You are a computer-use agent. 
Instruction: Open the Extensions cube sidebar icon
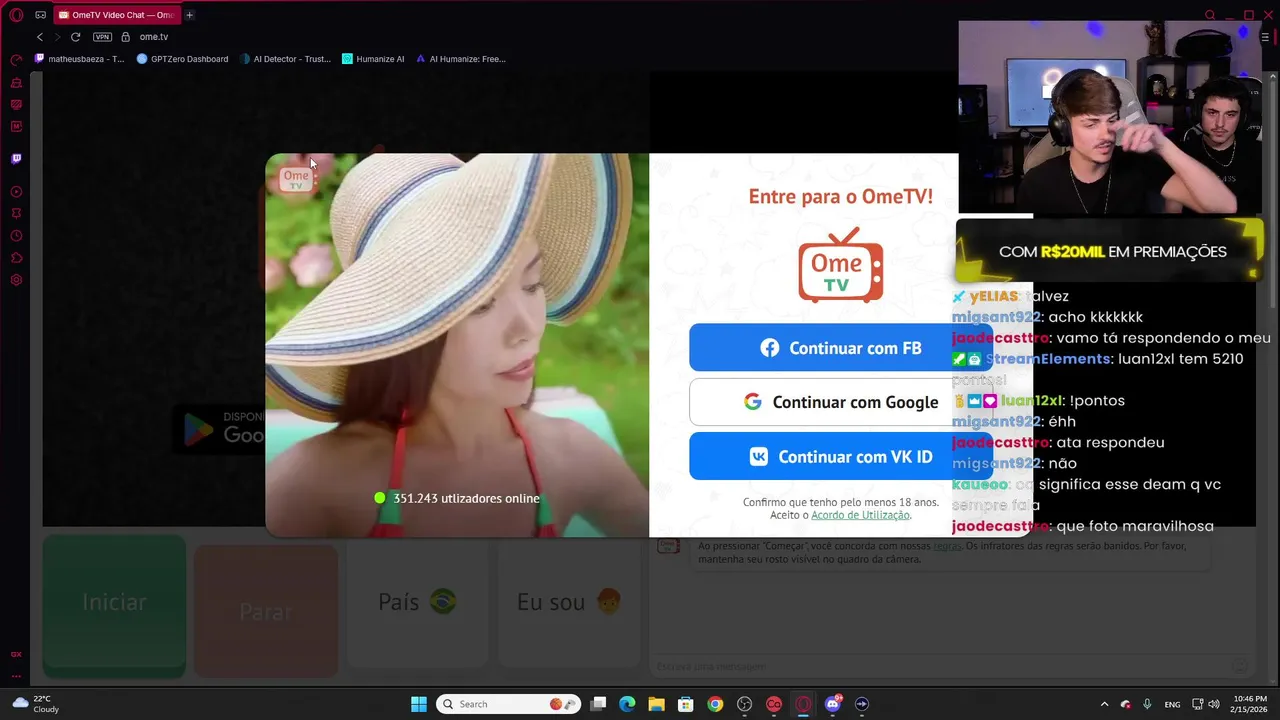tap(16, 258)
